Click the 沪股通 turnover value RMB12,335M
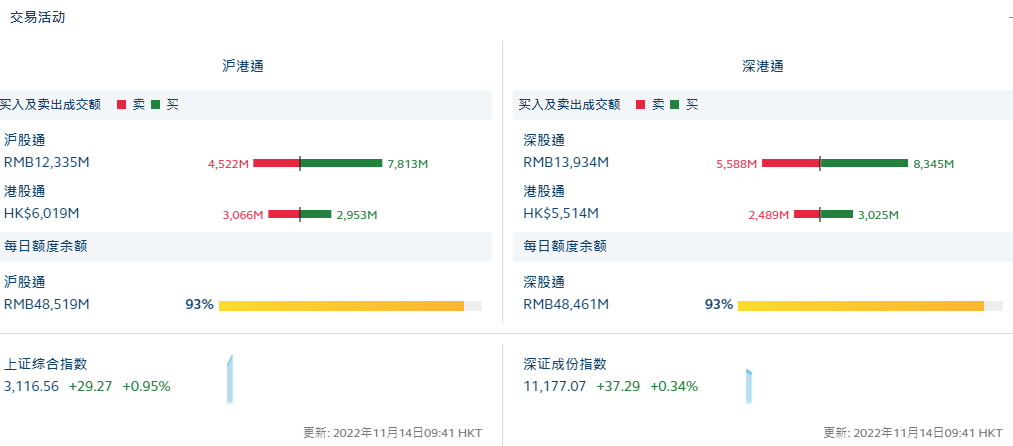 [x=47, y=162]
